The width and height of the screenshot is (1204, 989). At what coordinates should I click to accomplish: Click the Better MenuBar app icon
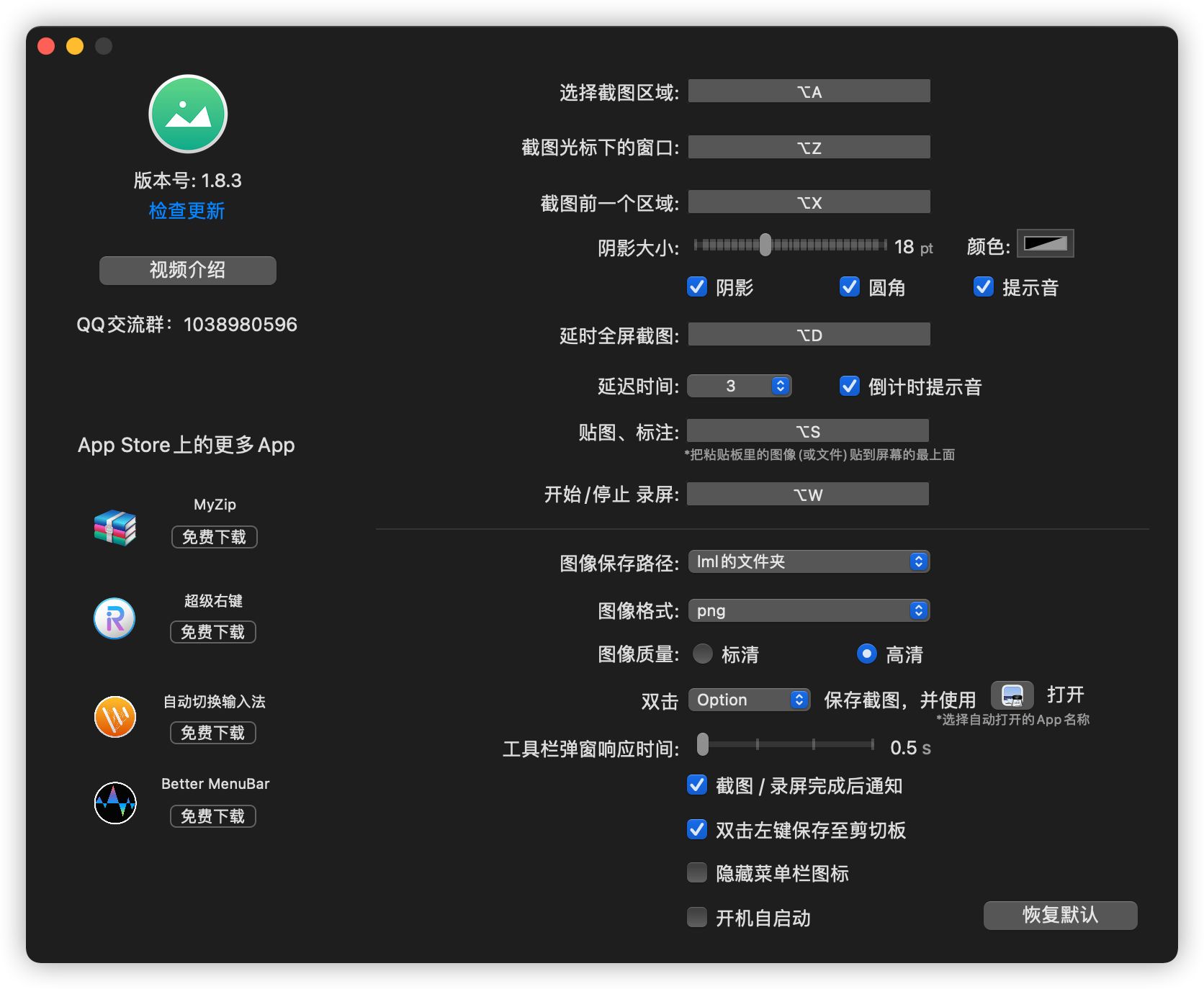coord(114,803)
